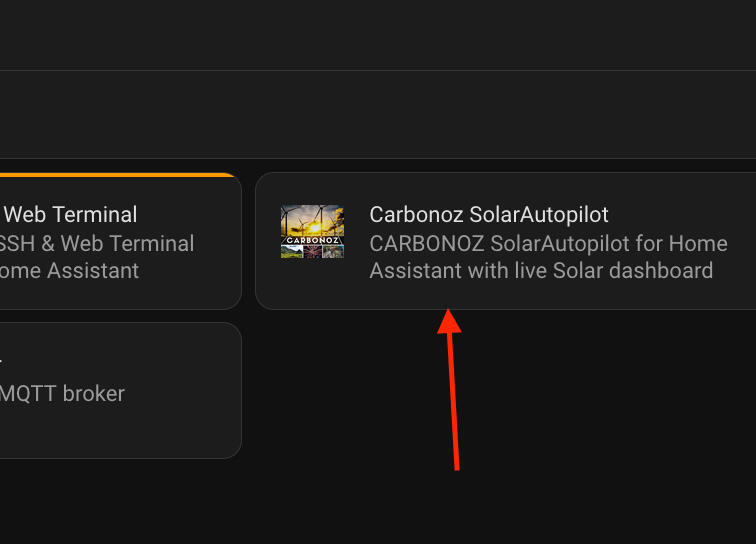Click the CARBONOZ wordmark inside the logo
This screenshot has width=756, height=544.
click(x=312, y=241)
